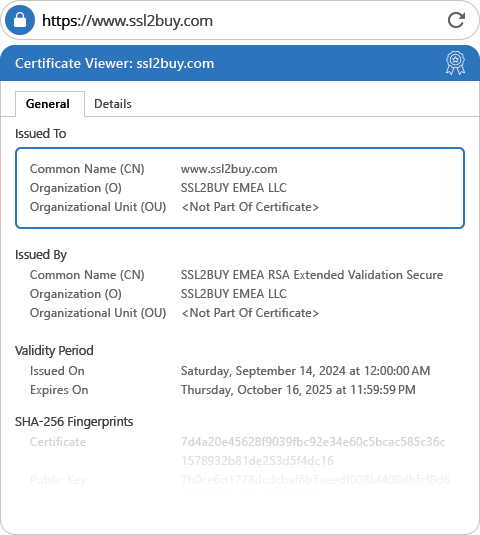The height and width of the screenshot is (535, 480).
Task: Click the Certificate Viewer: ssl2buy.com title
Action: 115,63
